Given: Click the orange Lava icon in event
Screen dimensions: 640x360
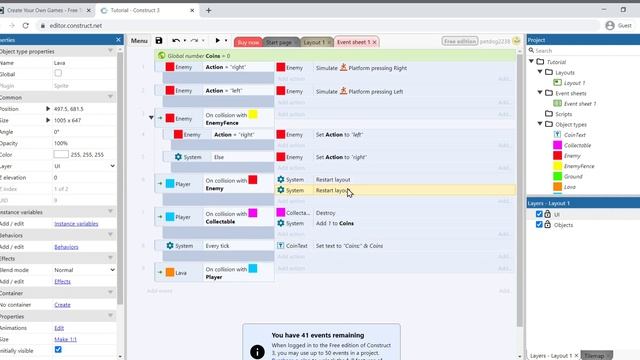Looking at the screenshot, I should click(x=170, y=273).
